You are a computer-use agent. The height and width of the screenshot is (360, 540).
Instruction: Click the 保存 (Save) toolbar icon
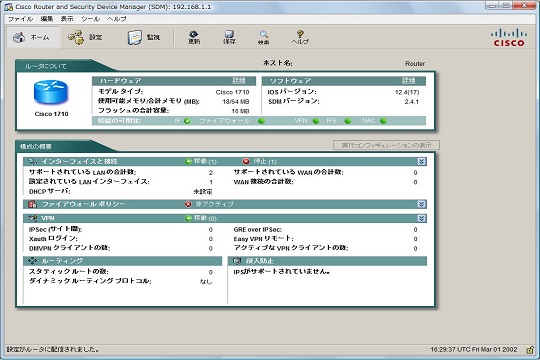[x=229, y=37]
